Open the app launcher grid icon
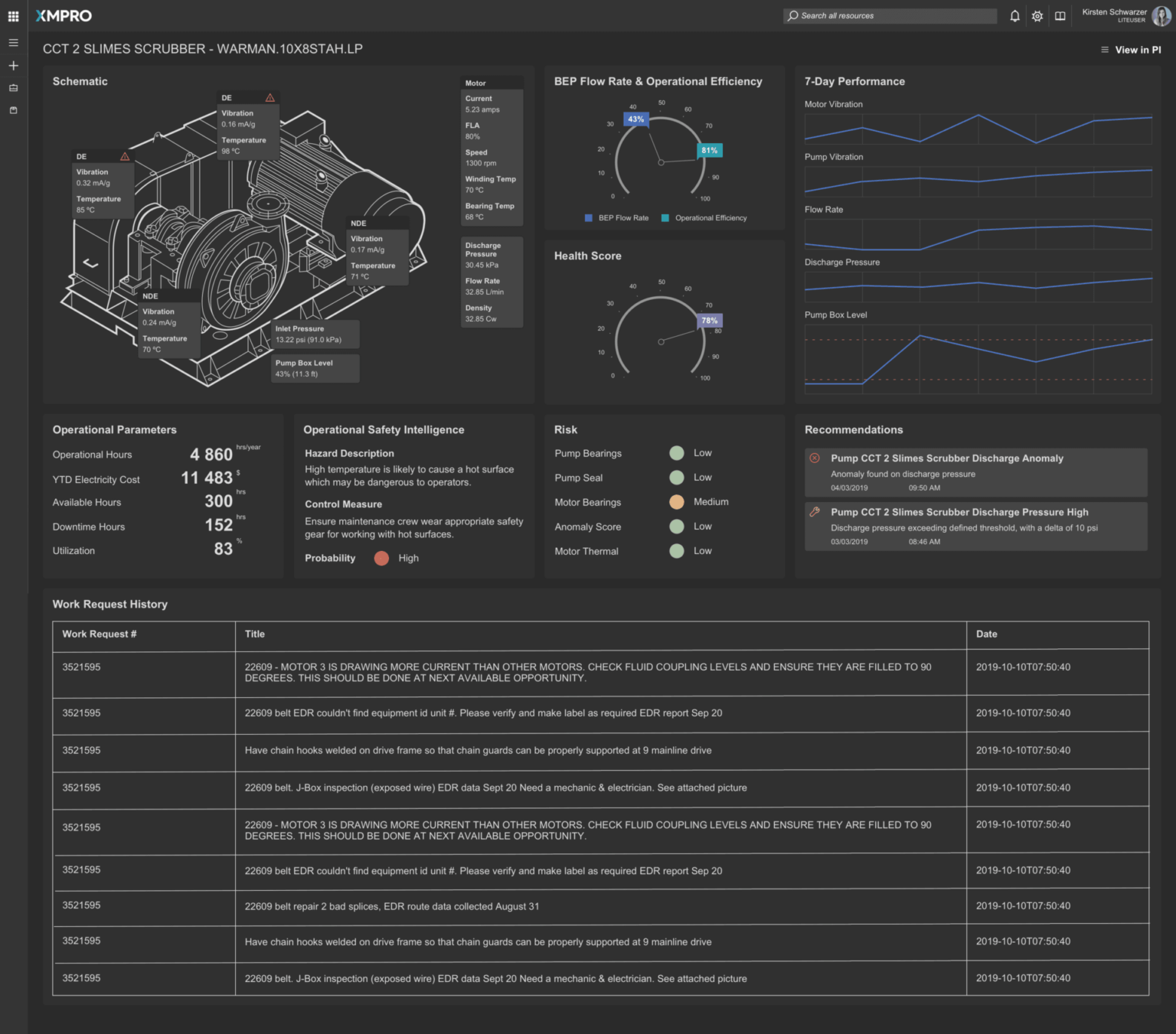This screenshot has width=1176, height=1034. pyautogui.click(x=13, y=16)
